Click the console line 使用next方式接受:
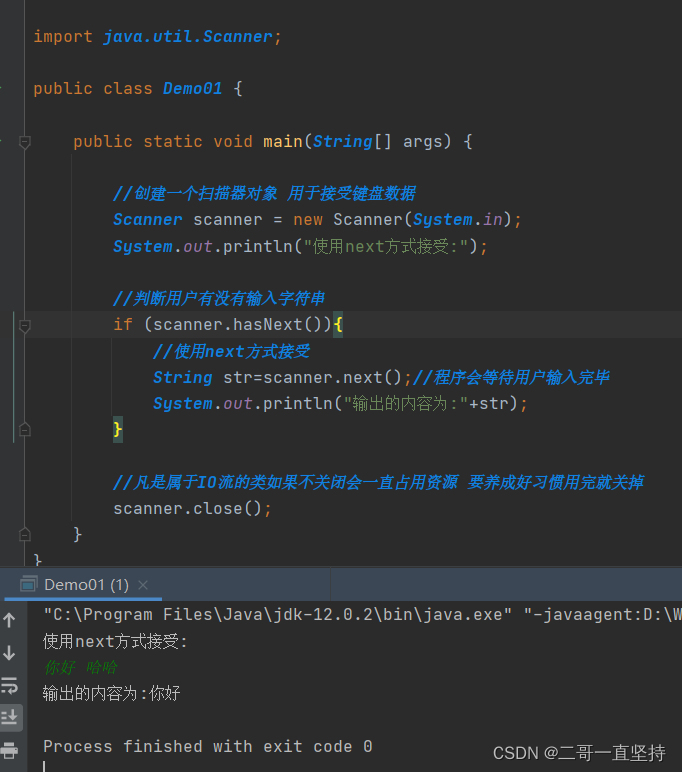Viewport: 682px width, 772px height. 115,641
